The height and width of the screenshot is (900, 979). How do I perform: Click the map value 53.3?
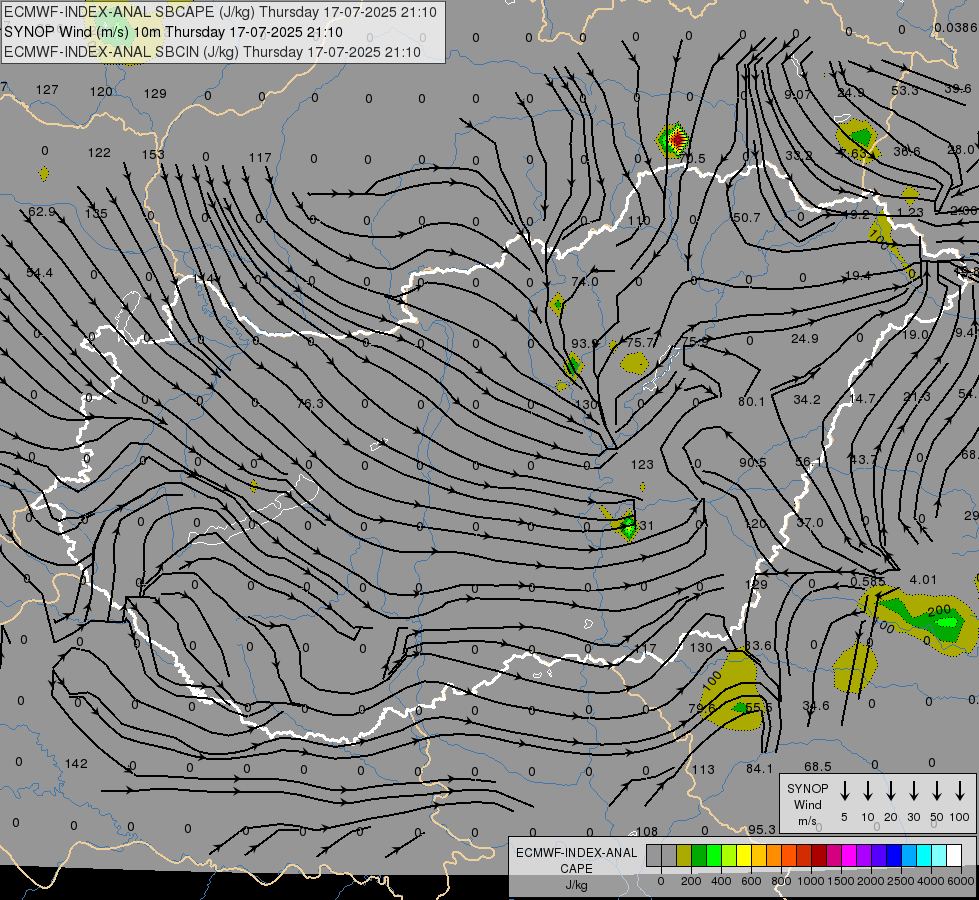click(x=905, y=91)
